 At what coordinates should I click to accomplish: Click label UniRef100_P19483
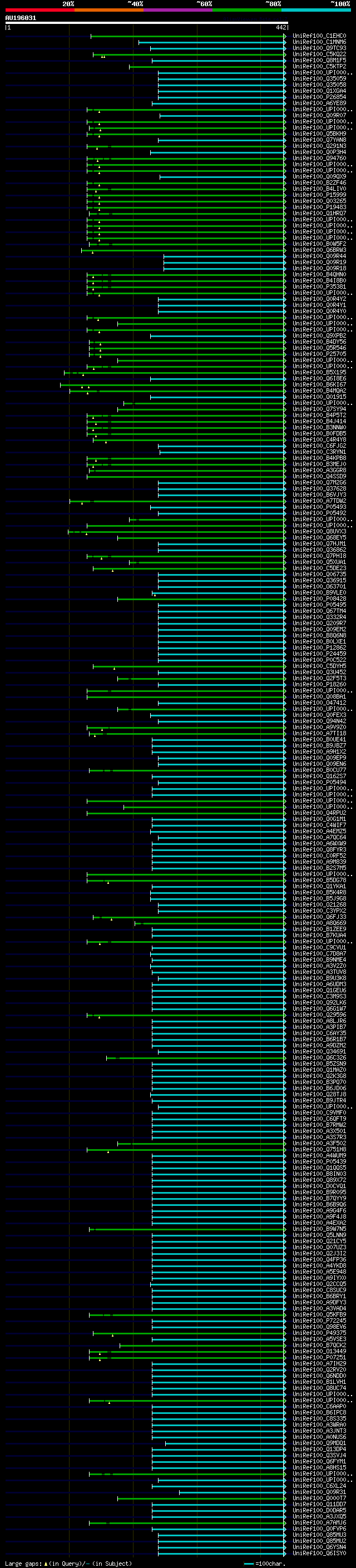pyautogui.click(x=319, y=207)
